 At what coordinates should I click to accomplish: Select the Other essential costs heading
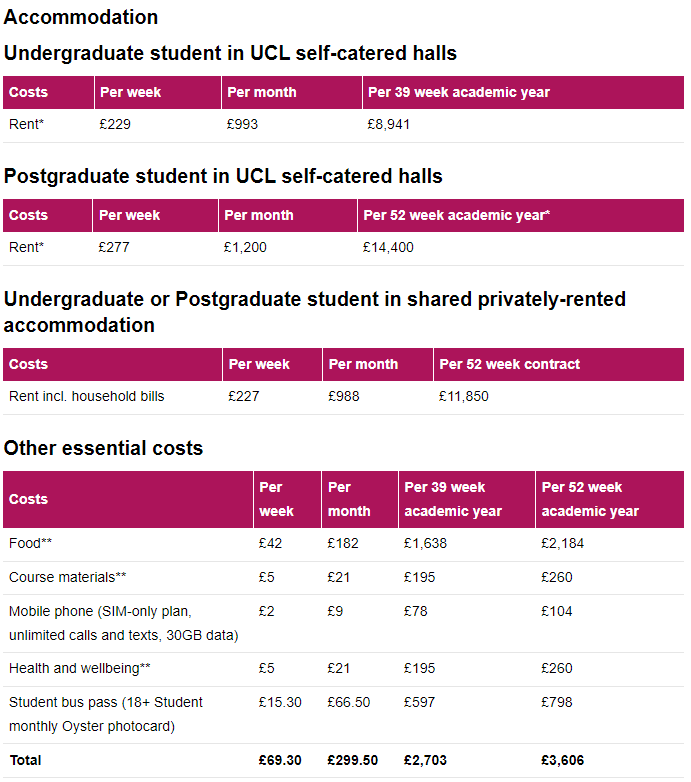point(103,448)
